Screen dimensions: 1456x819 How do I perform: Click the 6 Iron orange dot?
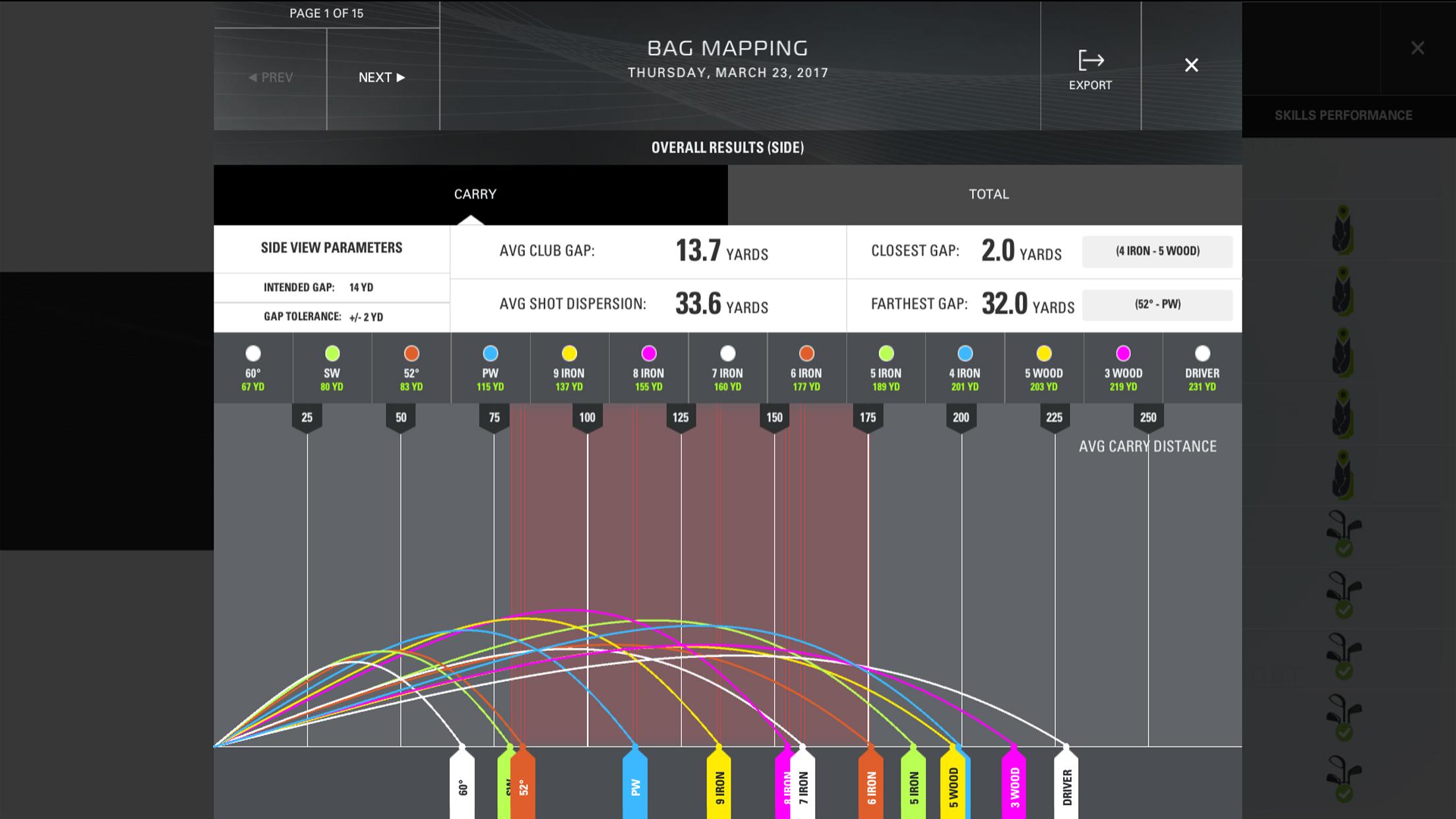coord(806,354)
